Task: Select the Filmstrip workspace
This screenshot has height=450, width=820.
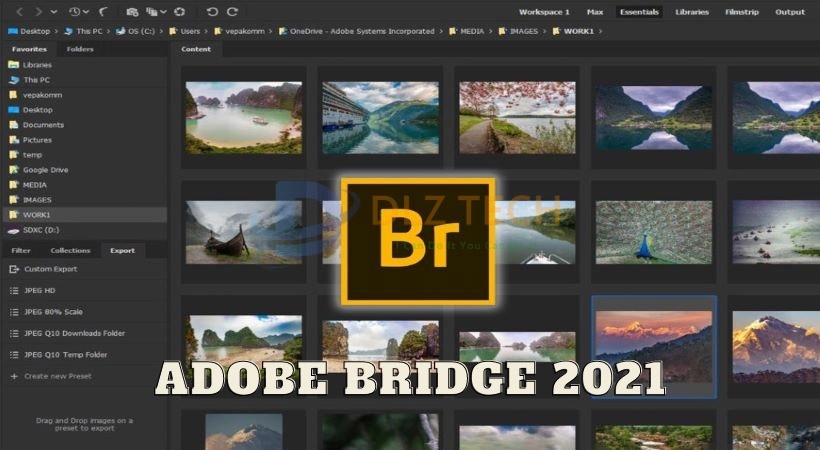Action: [743, 12]
